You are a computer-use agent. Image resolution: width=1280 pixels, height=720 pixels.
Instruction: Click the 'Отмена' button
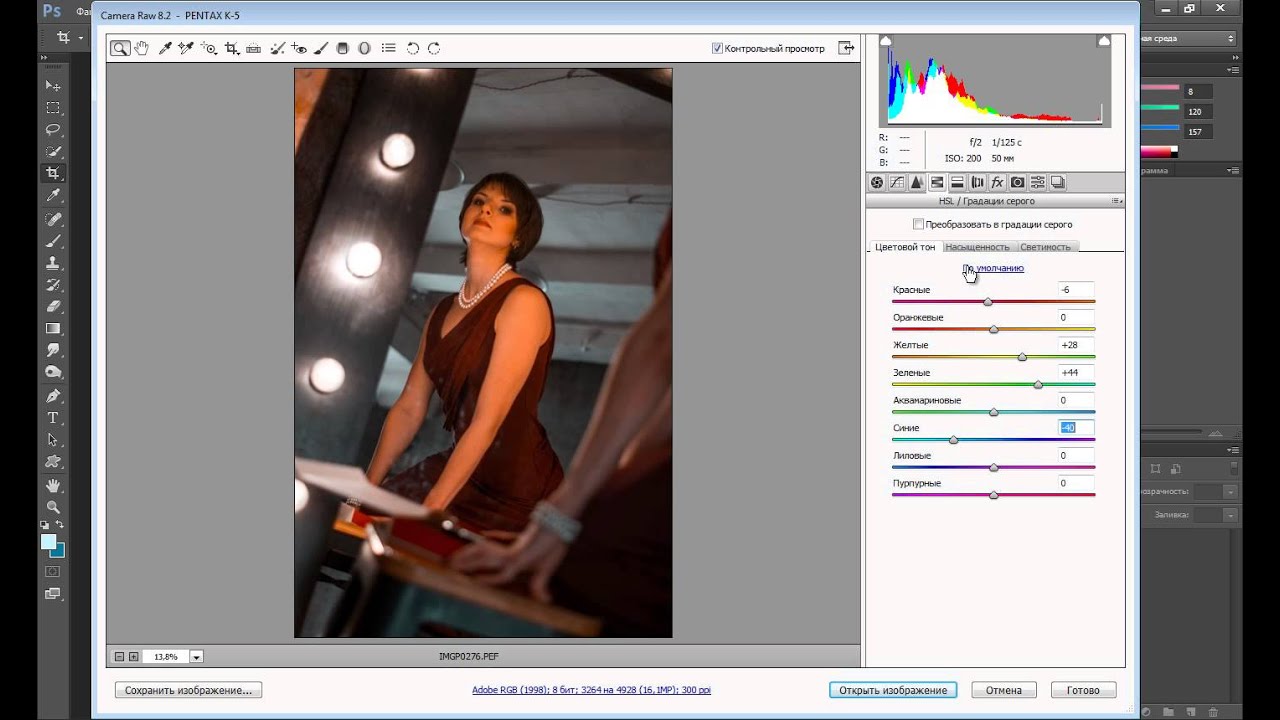point(1004,690)
